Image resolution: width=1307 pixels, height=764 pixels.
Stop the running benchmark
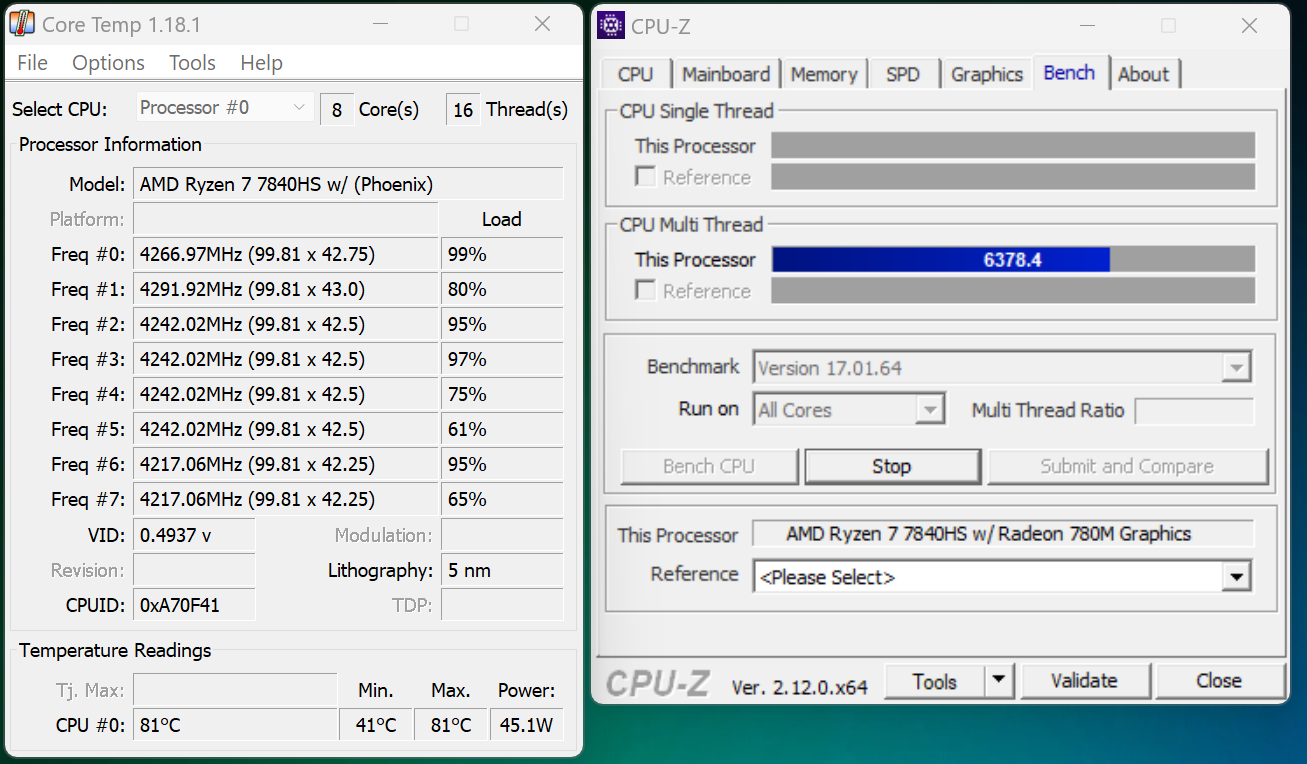pos(892,467)
